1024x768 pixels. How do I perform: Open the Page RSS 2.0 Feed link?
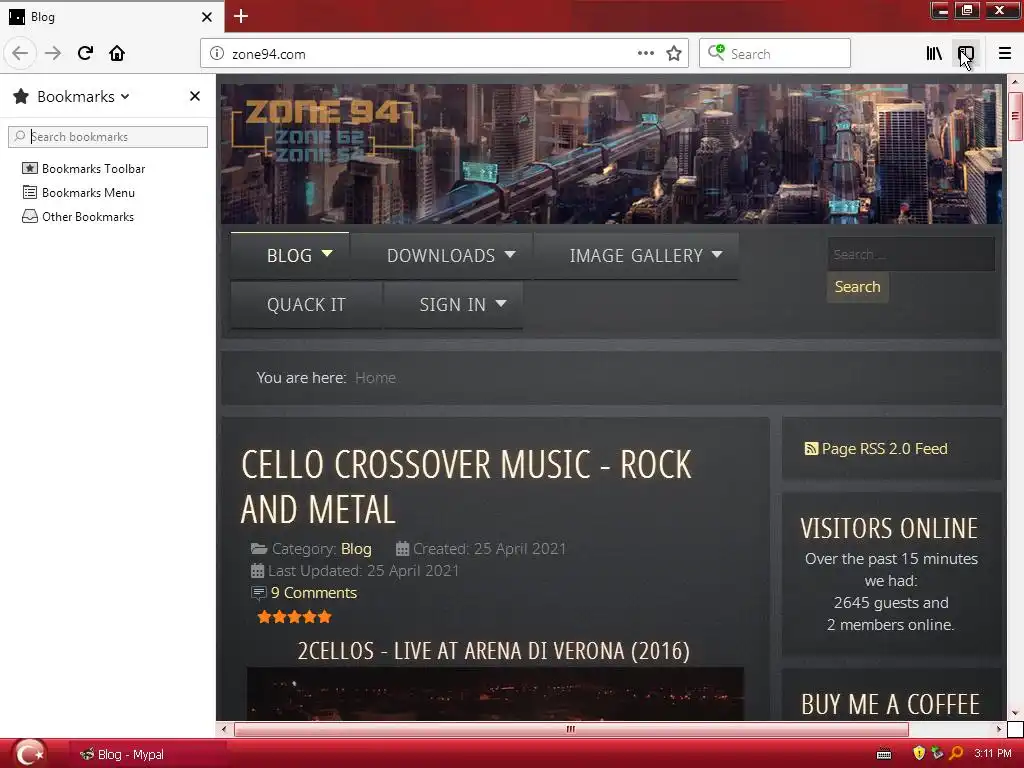click(884, 449)
